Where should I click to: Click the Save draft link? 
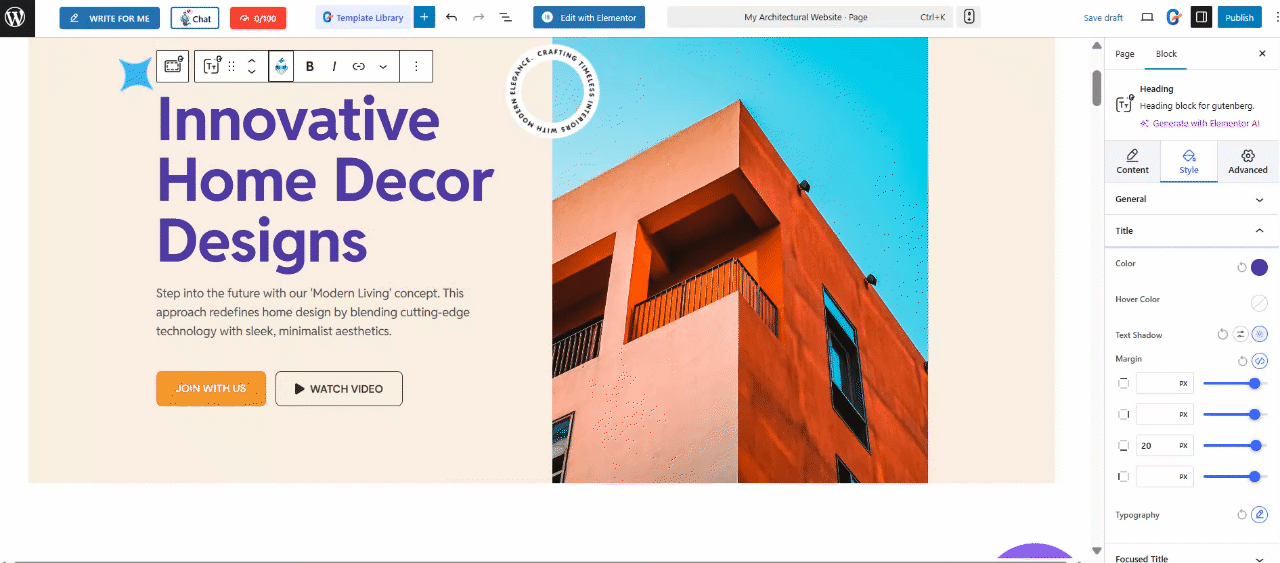(1103, 18)
